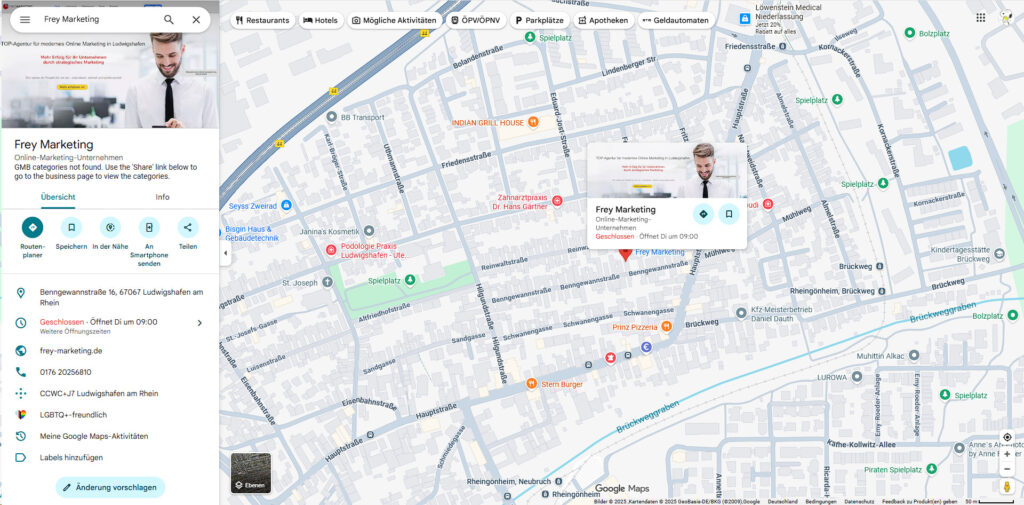
Task: Collapse the side panel arrow
Action: (x=224, y=253)
